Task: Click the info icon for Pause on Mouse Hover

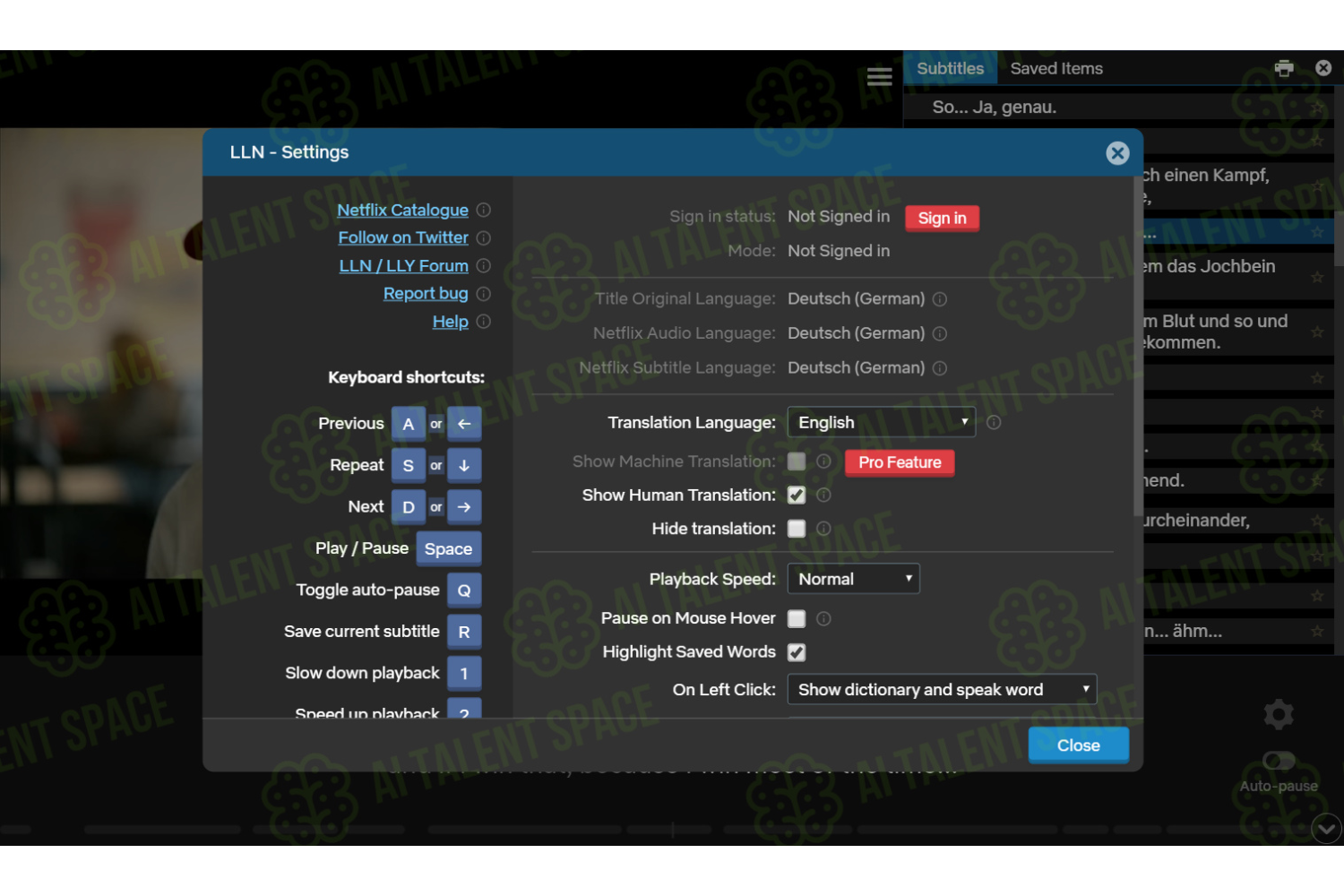Action: tap(824, 618)
